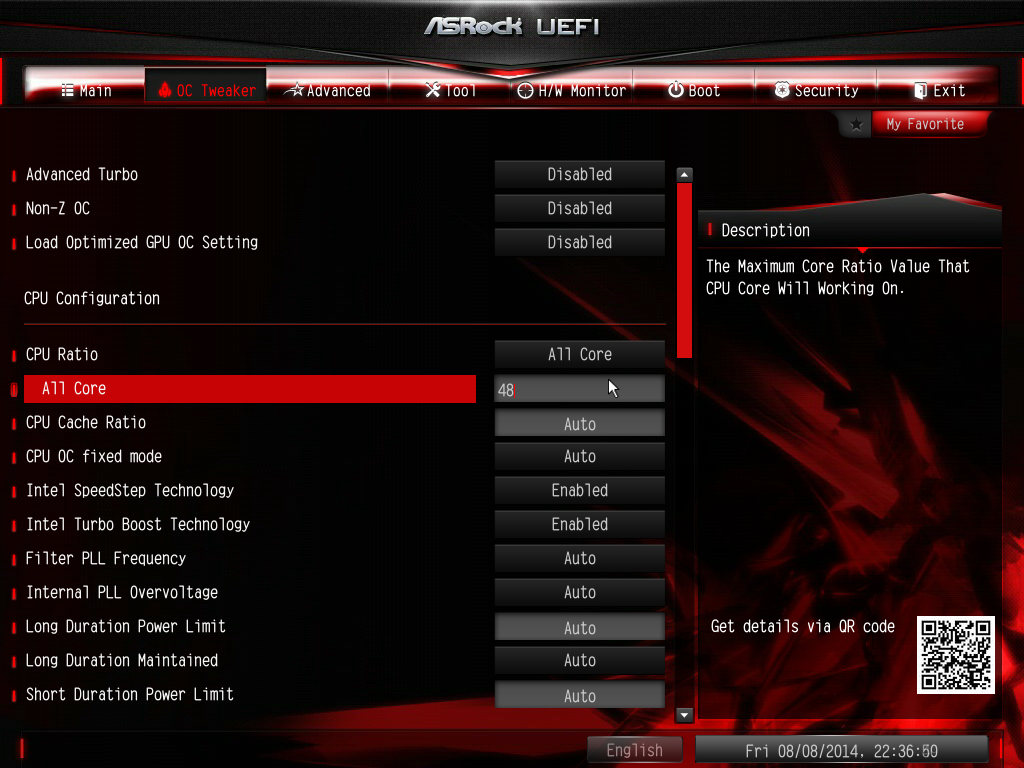Open the My Favorite button
This screenshot has height=768, width=1024.
[925, 124]
